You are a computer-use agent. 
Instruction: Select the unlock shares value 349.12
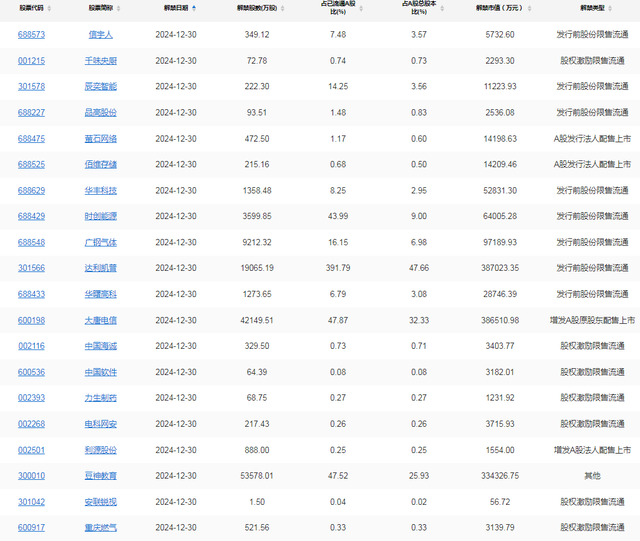[x=257, y=35]
